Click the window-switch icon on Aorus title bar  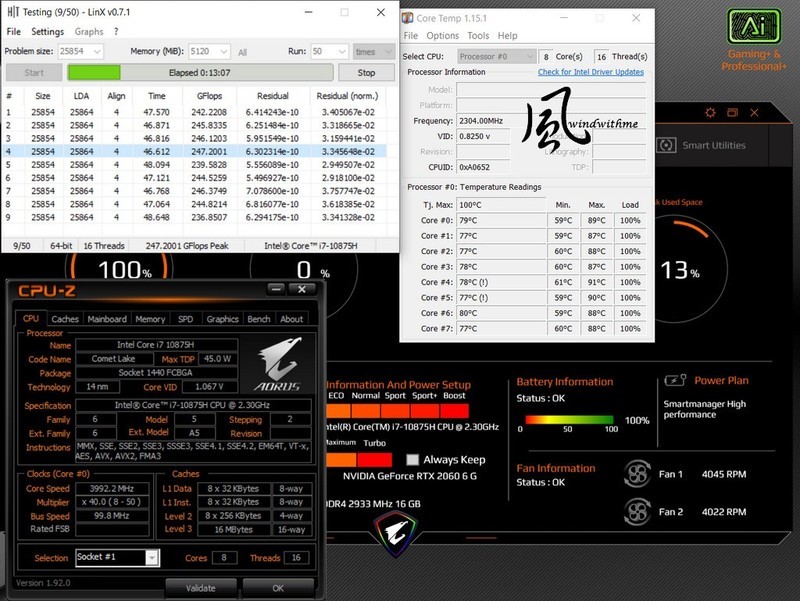[x=731, y=113]
